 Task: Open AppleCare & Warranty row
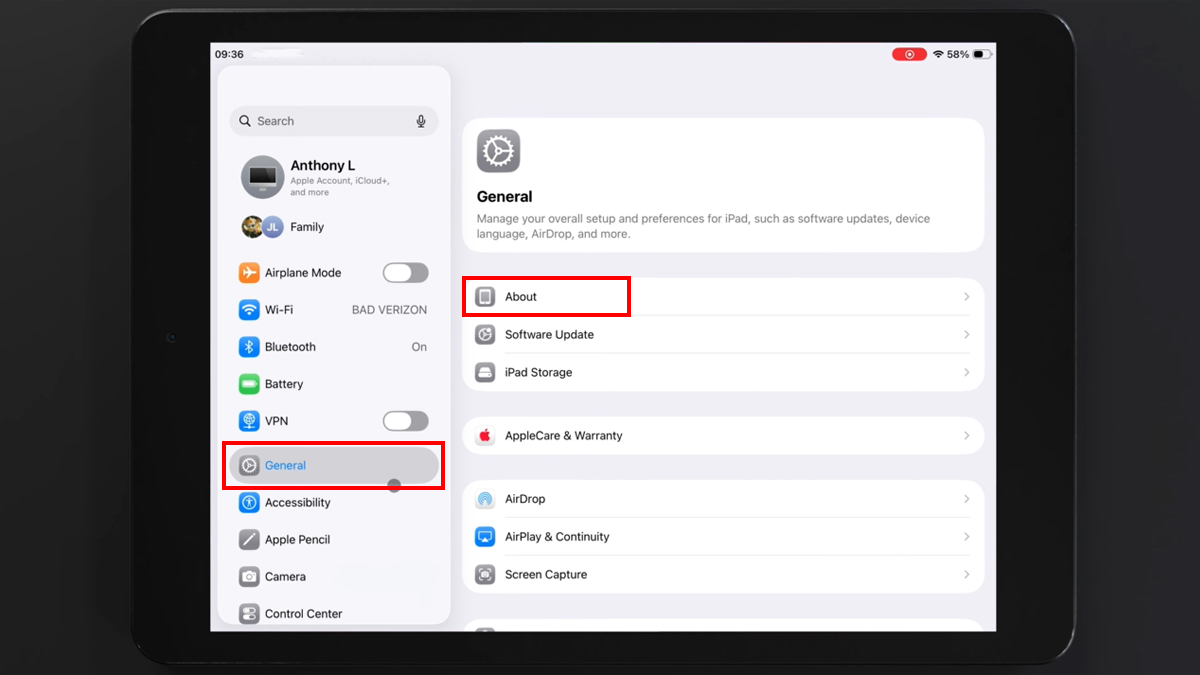[723, 436]
